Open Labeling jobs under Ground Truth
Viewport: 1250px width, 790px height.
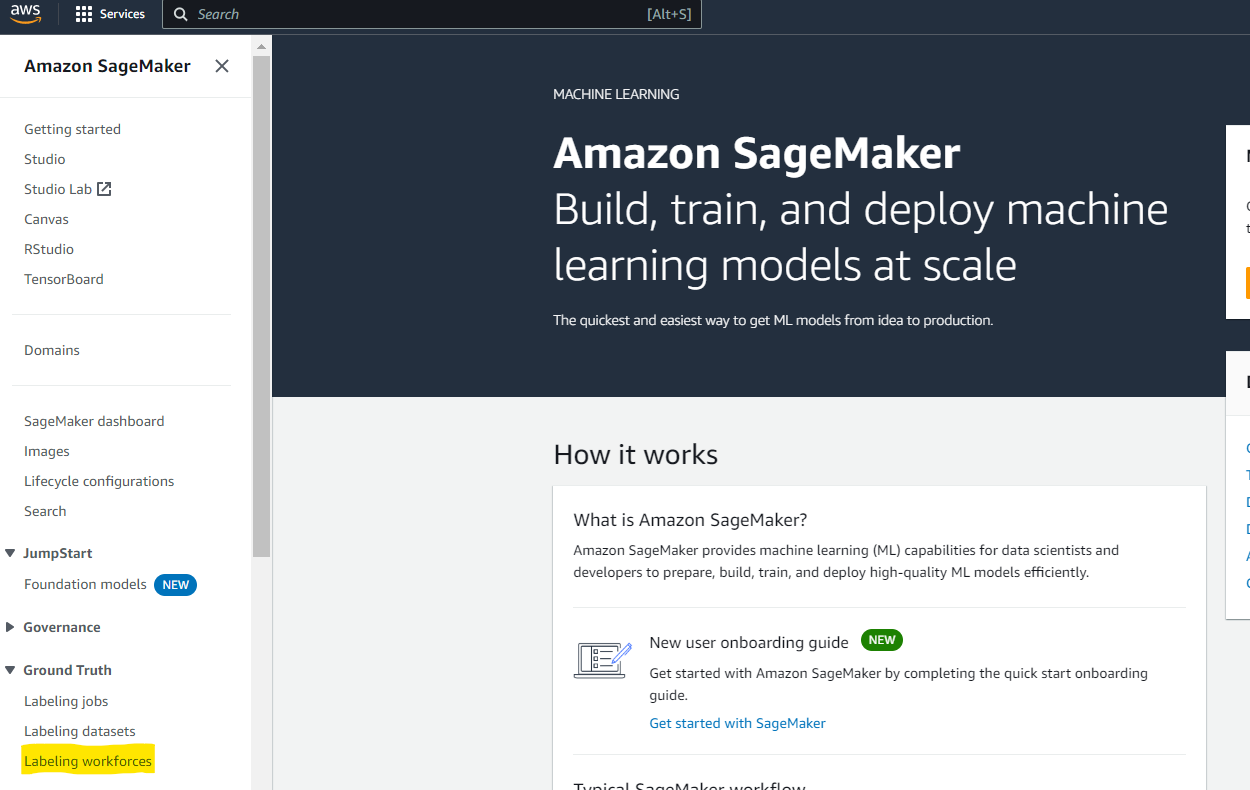[x=66, y=701]
